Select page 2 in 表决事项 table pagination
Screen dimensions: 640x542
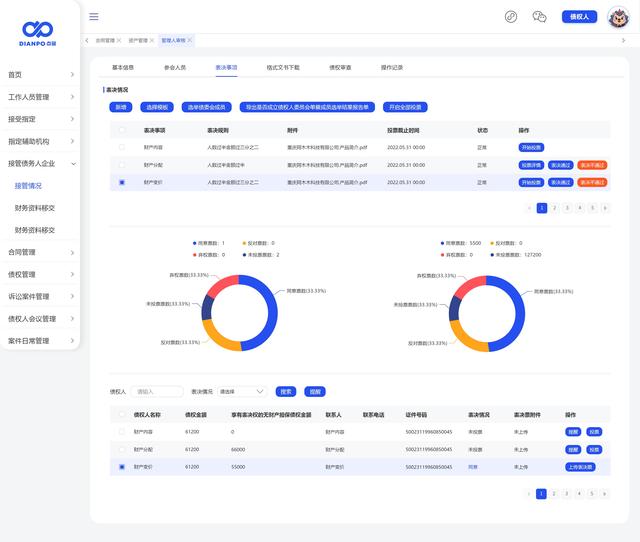[x=554, y=208]
